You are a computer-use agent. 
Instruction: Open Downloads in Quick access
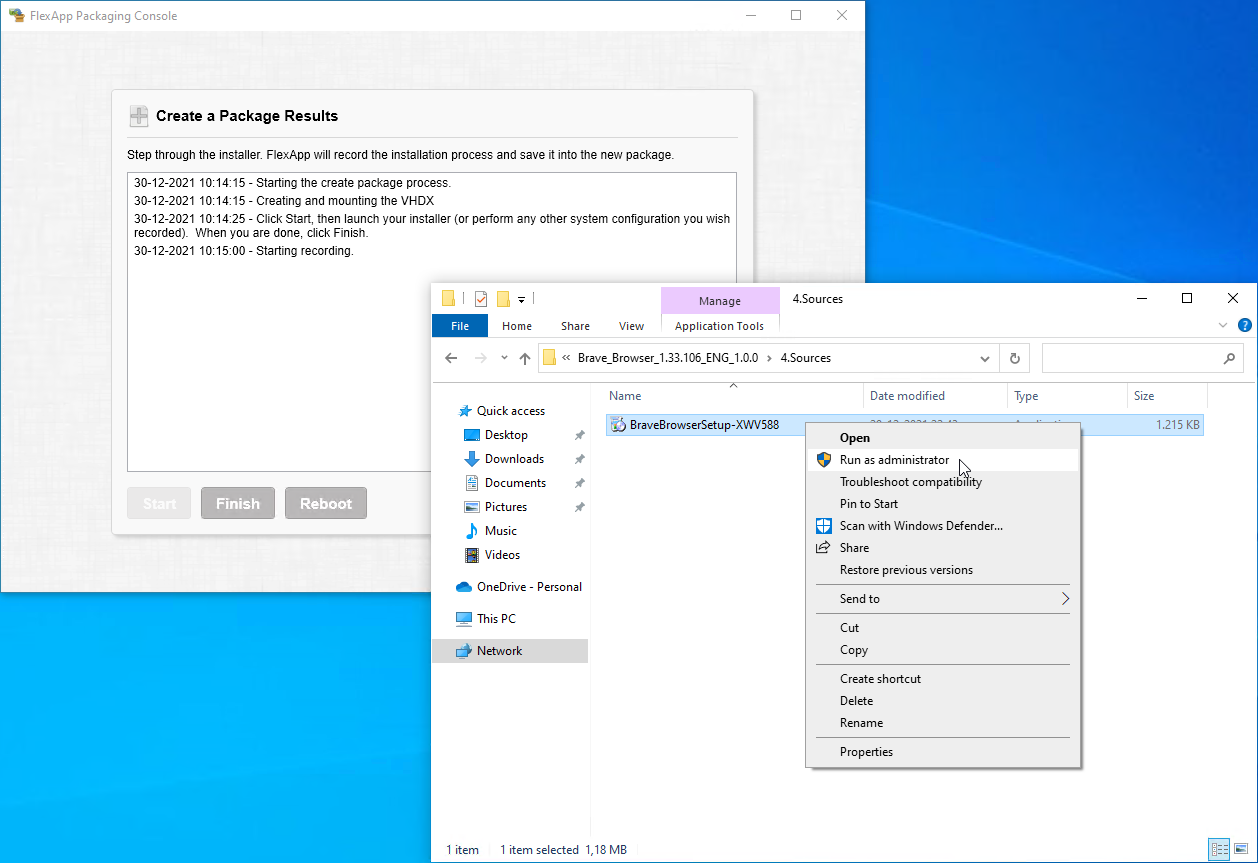[x=514, y=459]
